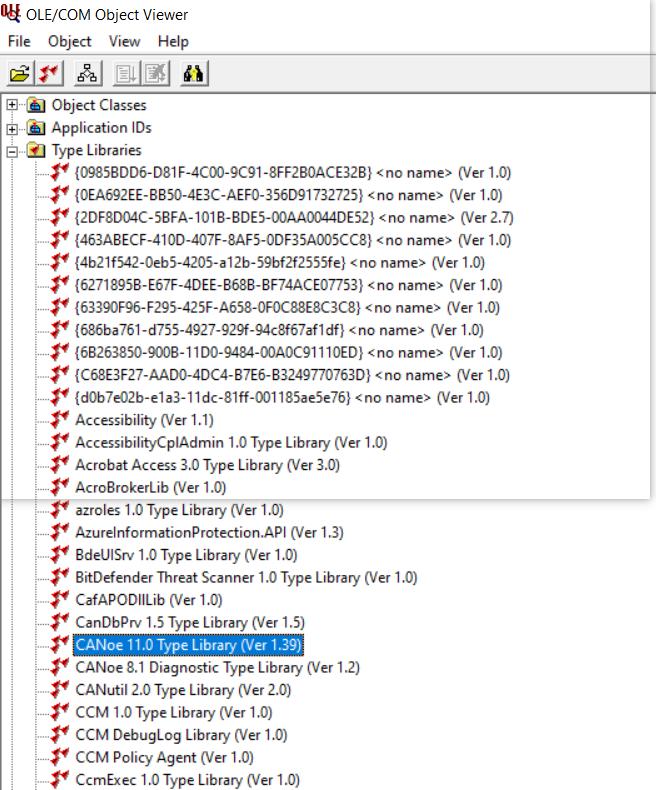This screenshot has height=790, width=656.
Task: Select the Object Classes tree item
Action: pos(99,105)
